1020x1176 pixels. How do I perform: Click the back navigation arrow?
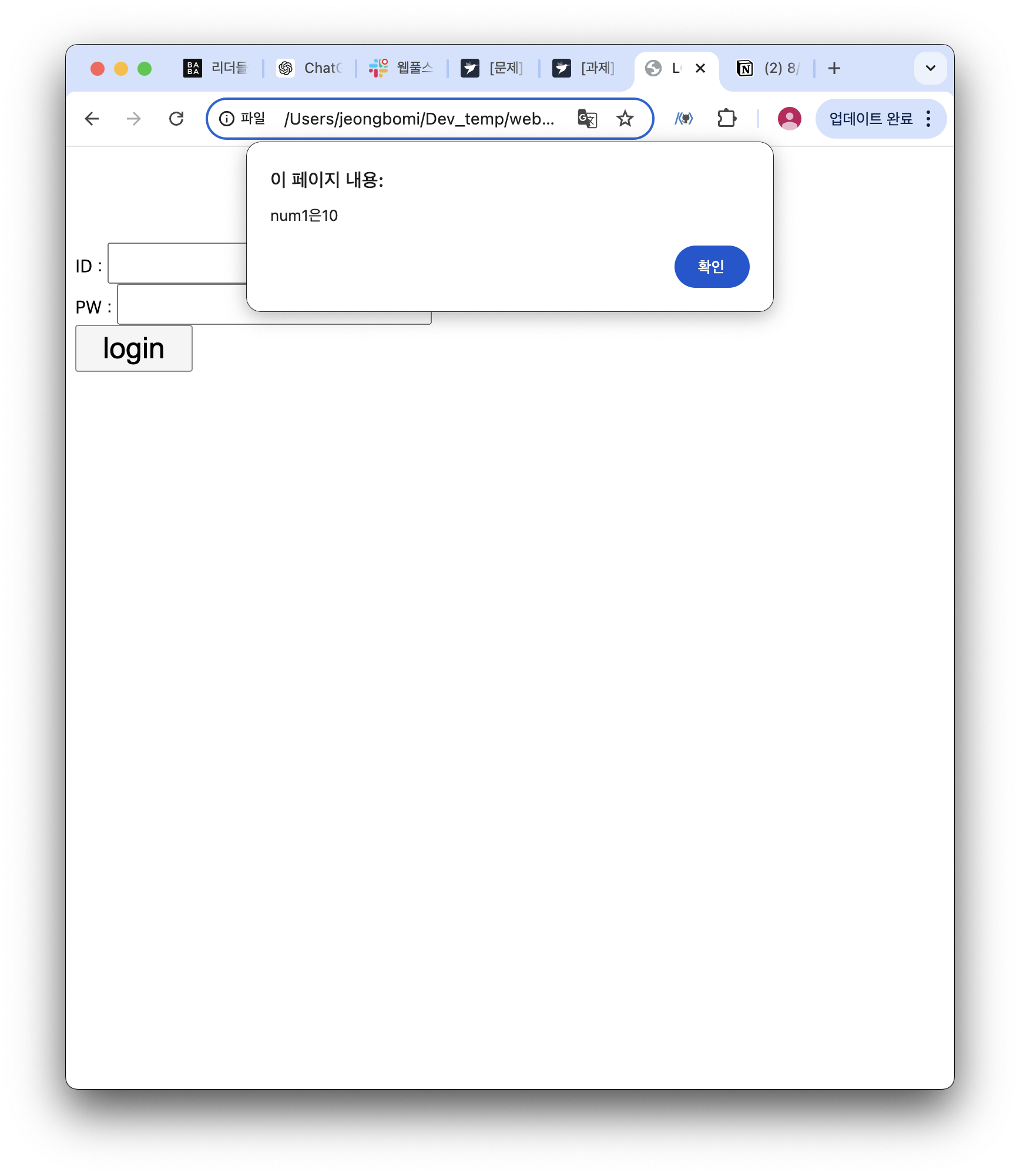[92, 119]
